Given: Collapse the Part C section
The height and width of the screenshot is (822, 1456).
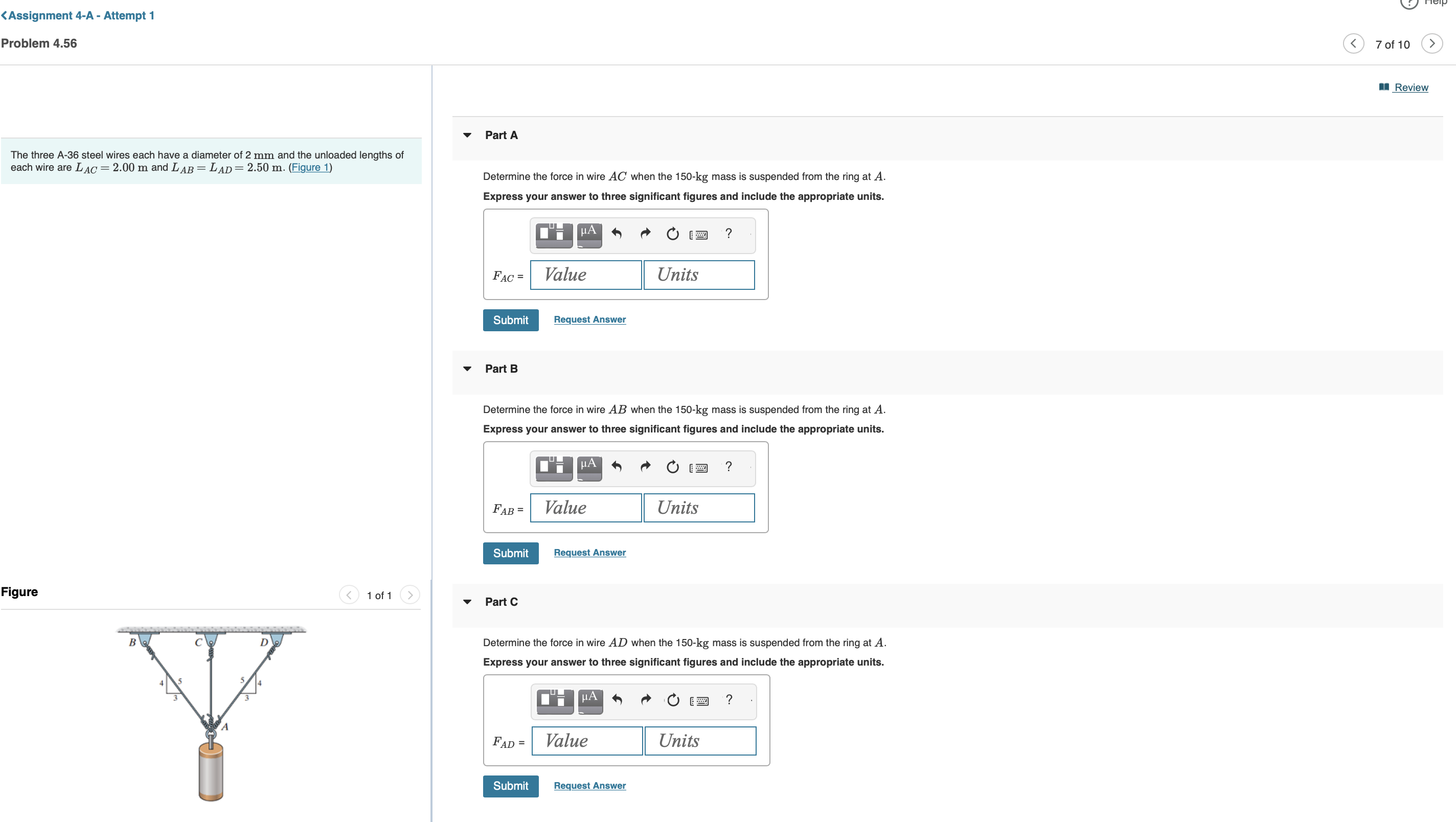Looking at the screenshot, I should tap(467, 602).
